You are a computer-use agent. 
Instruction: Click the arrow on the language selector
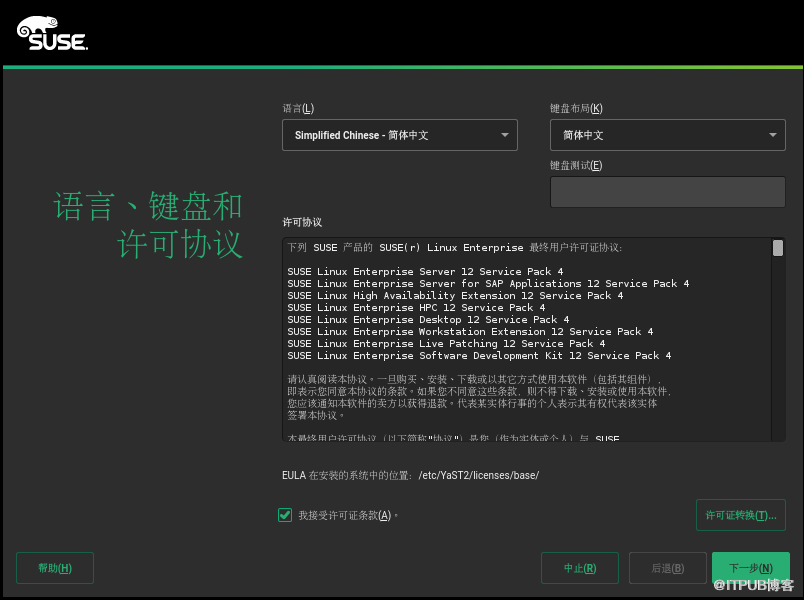click(x=504, y=135)
